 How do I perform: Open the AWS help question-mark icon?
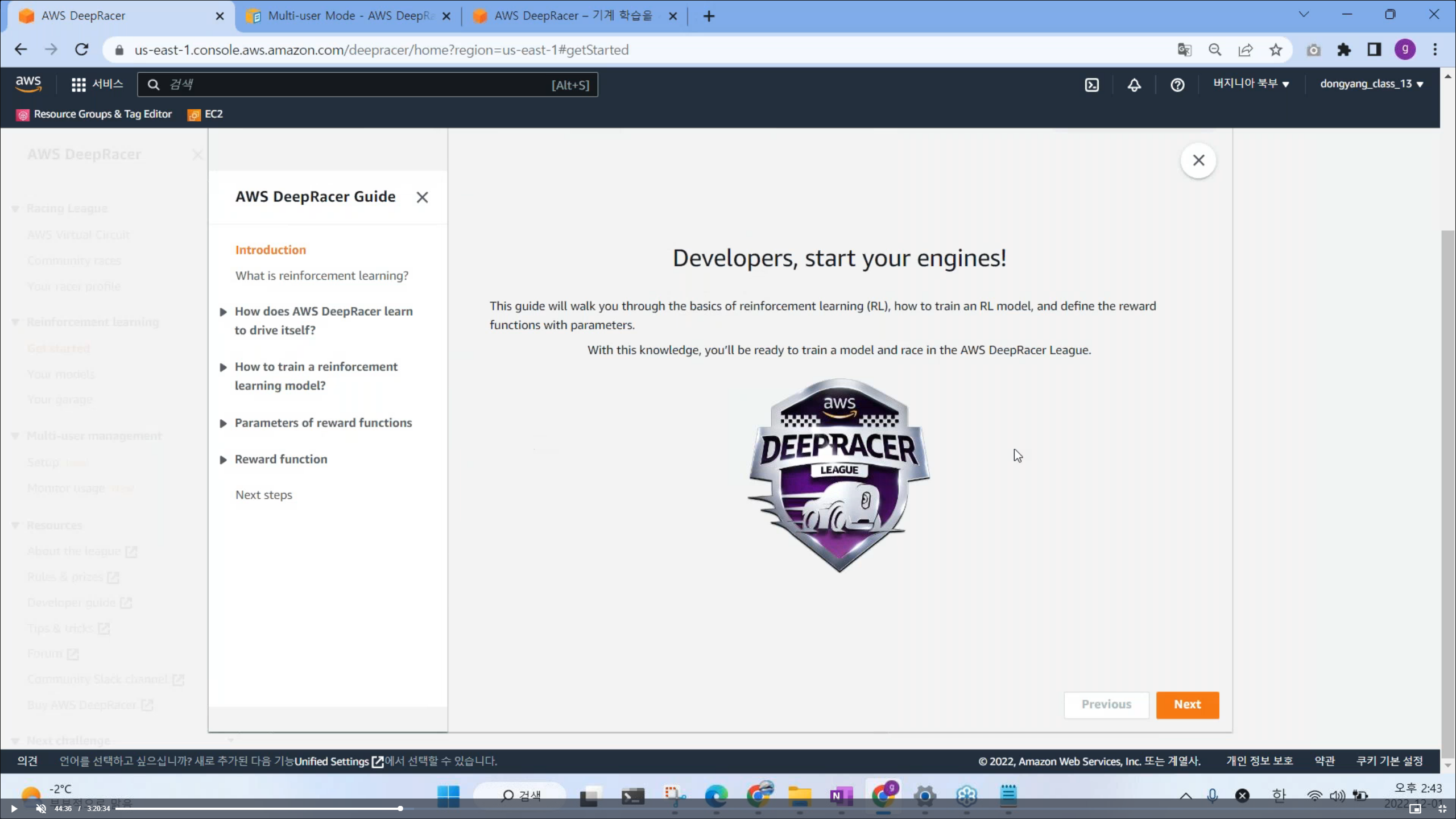1177,85
